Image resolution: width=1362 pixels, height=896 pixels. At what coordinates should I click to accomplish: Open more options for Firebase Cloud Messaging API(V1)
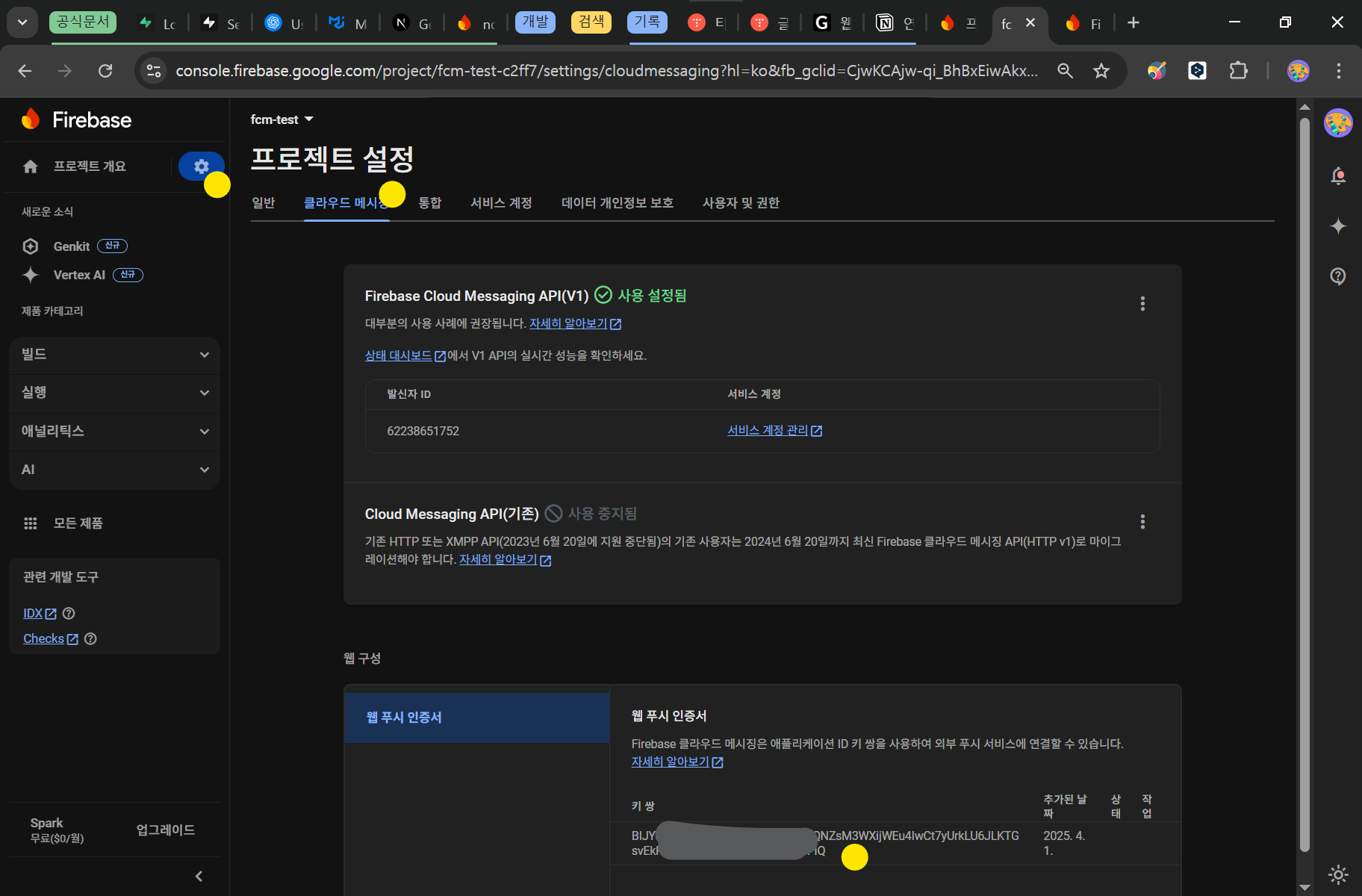point(1142,304)
